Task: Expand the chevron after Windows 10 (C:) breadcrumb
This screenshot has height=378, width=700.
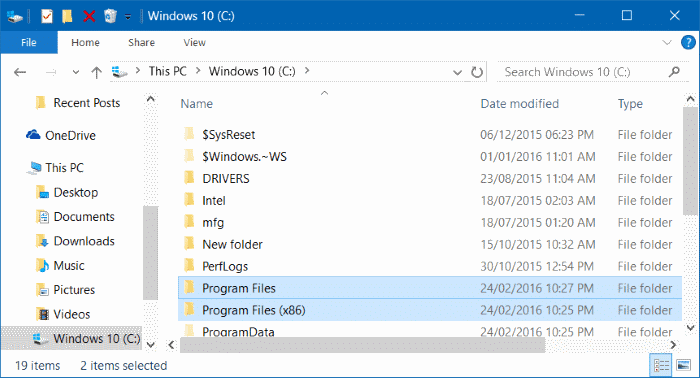Action: point(307,71)
